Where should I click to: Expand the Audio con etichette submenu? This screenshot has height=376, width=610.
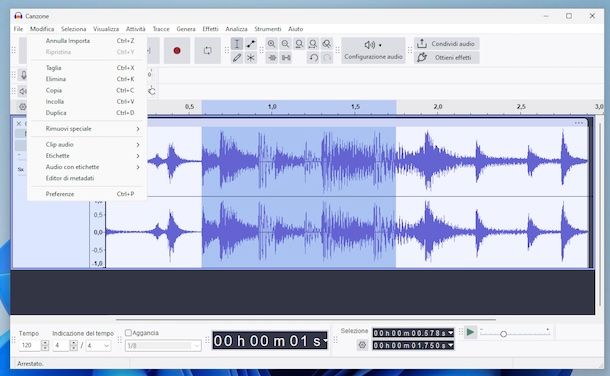(x=87, y=167)
